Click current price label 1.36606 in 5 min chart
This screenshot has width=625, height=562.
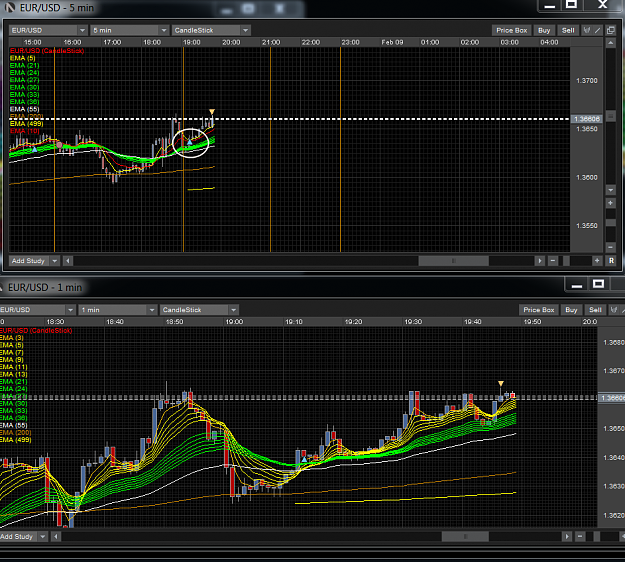tap(586, 119)
